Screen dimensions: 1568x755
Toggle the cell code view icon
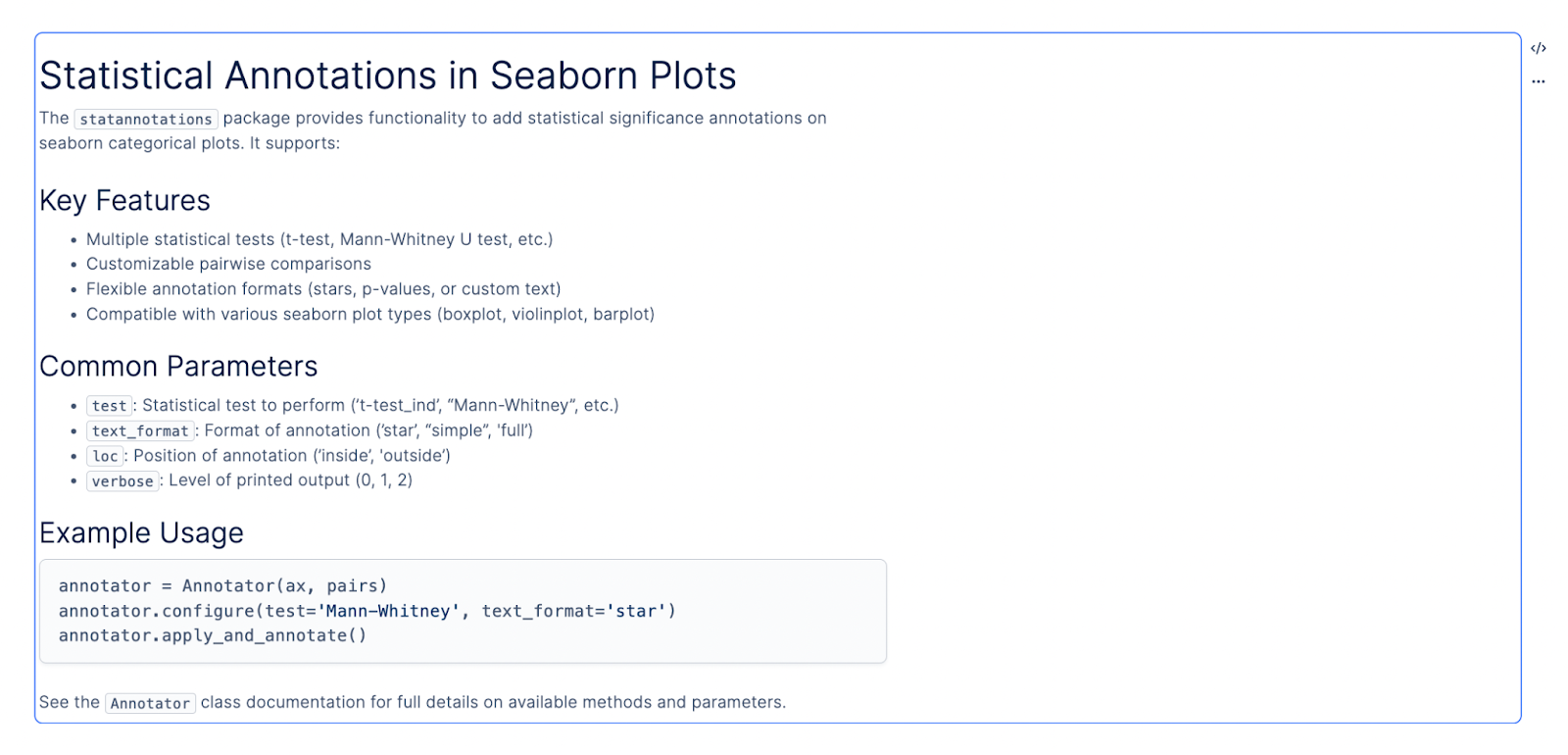click(x=1539, y=48)
